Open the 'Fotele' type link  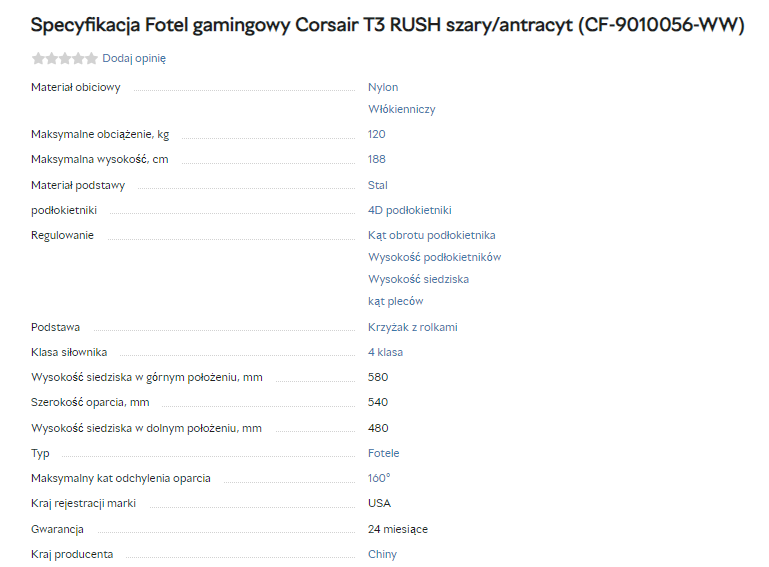383,453
